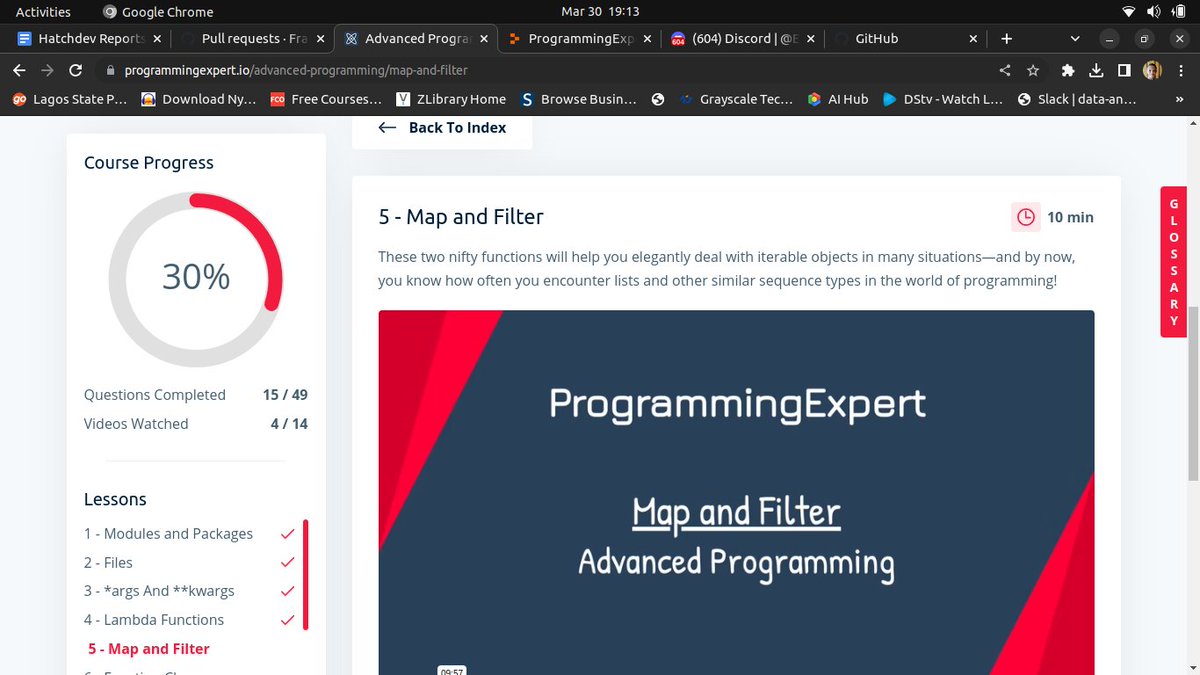This screenshot has width=1200, height=675.
Task: Click Back To Index button
Action: 442,128
